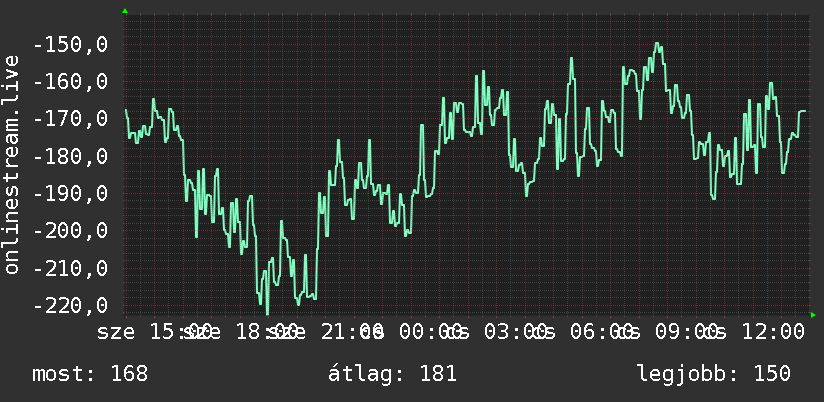This screenshot has height=402, width=824.
Task: Click the -190,0 Y-axis label
Action: coord(70,194)
